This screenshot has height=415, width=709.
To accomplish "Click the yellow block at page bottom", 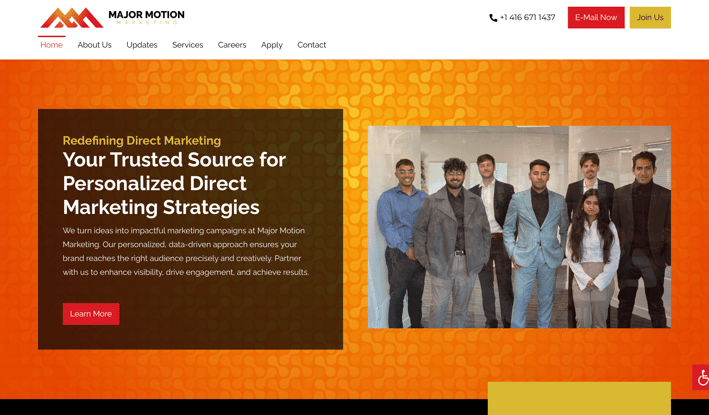I will pos(579,398).
